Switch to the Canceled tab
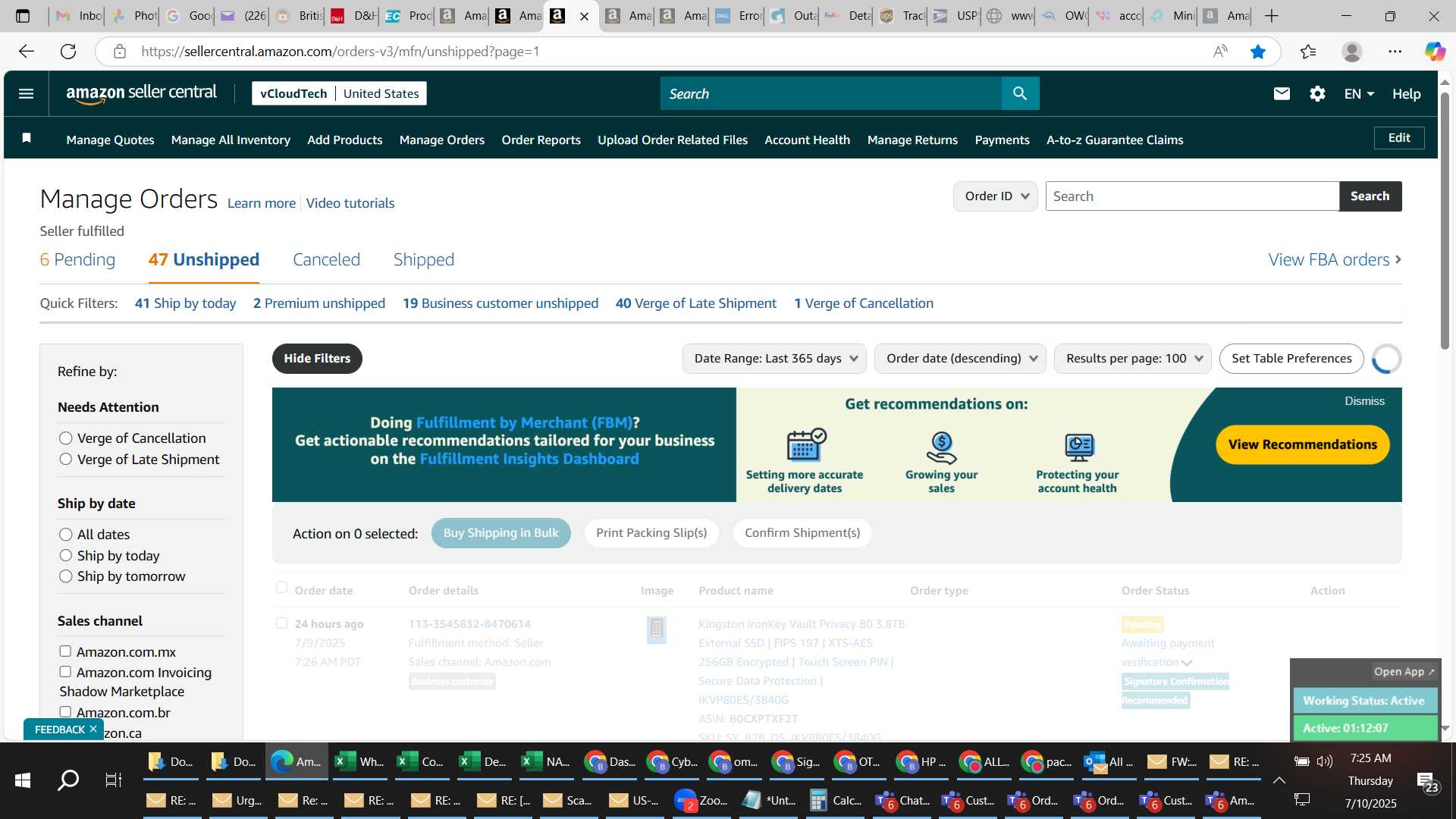Screen dimensions: 1456x819 click(326, 259)
